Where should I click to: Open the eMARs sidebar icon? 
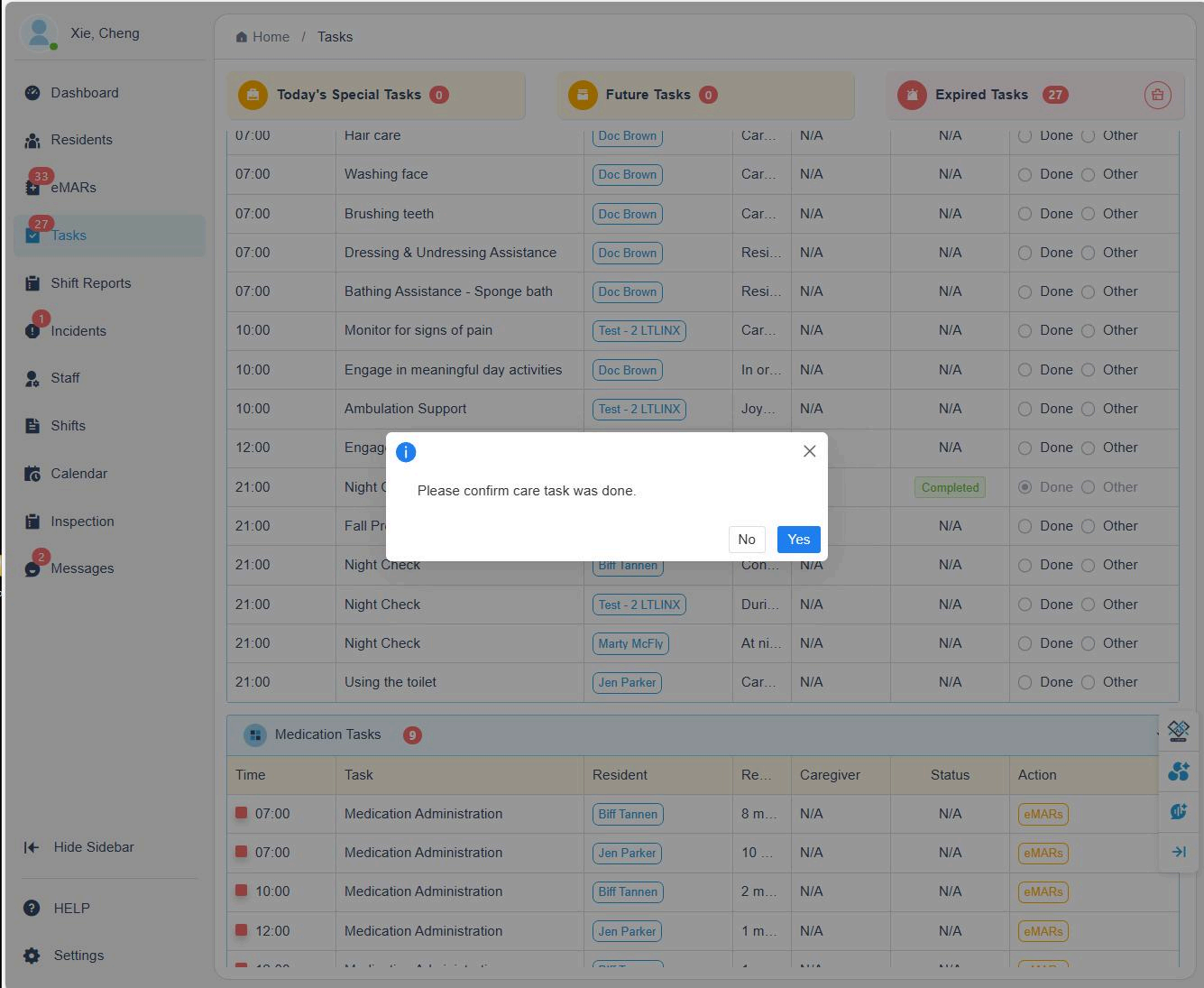click(32, 188)
